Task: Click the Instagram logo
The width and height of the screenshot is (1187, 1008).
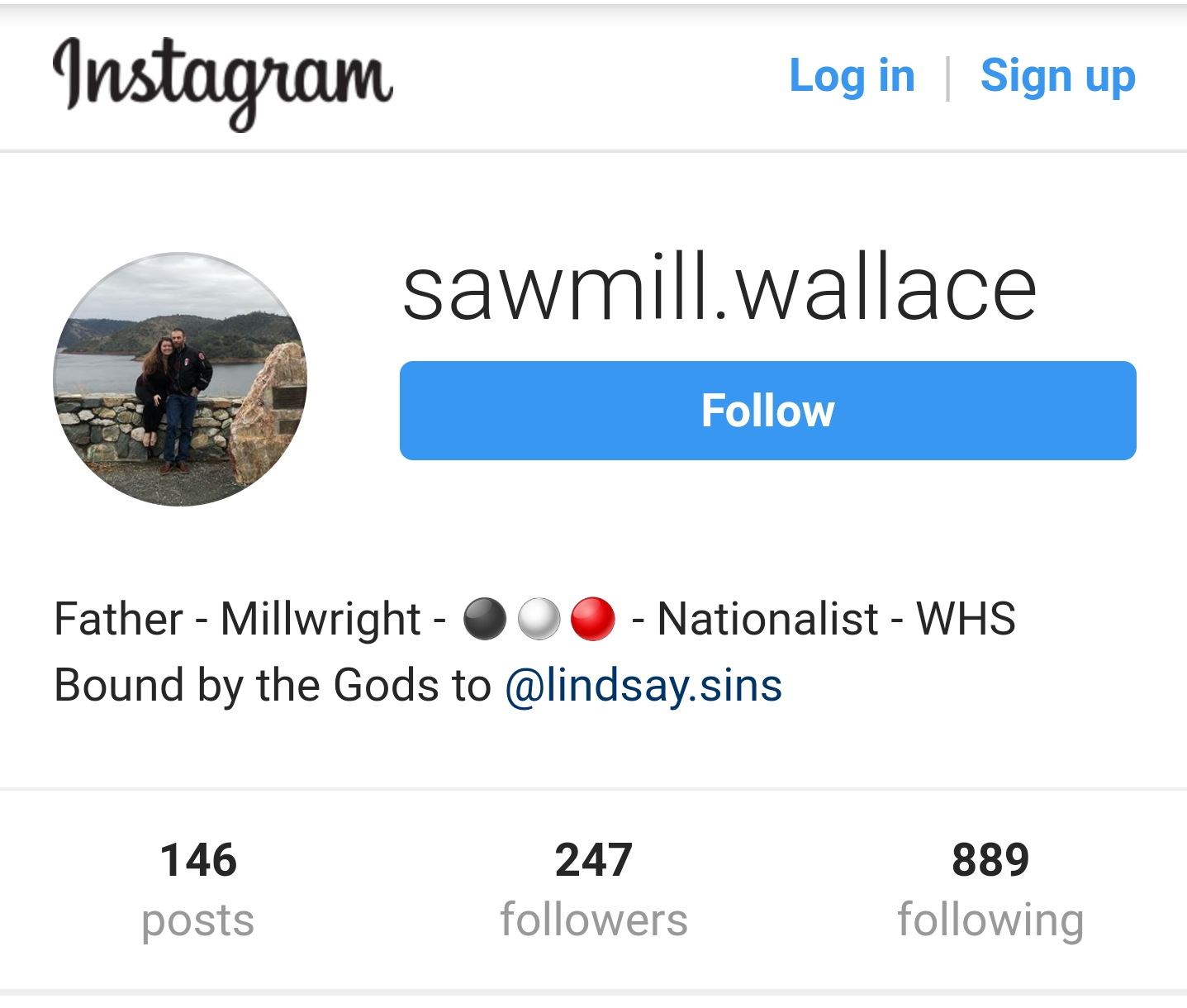Action: pyautogui.click(x=223, y=83)
